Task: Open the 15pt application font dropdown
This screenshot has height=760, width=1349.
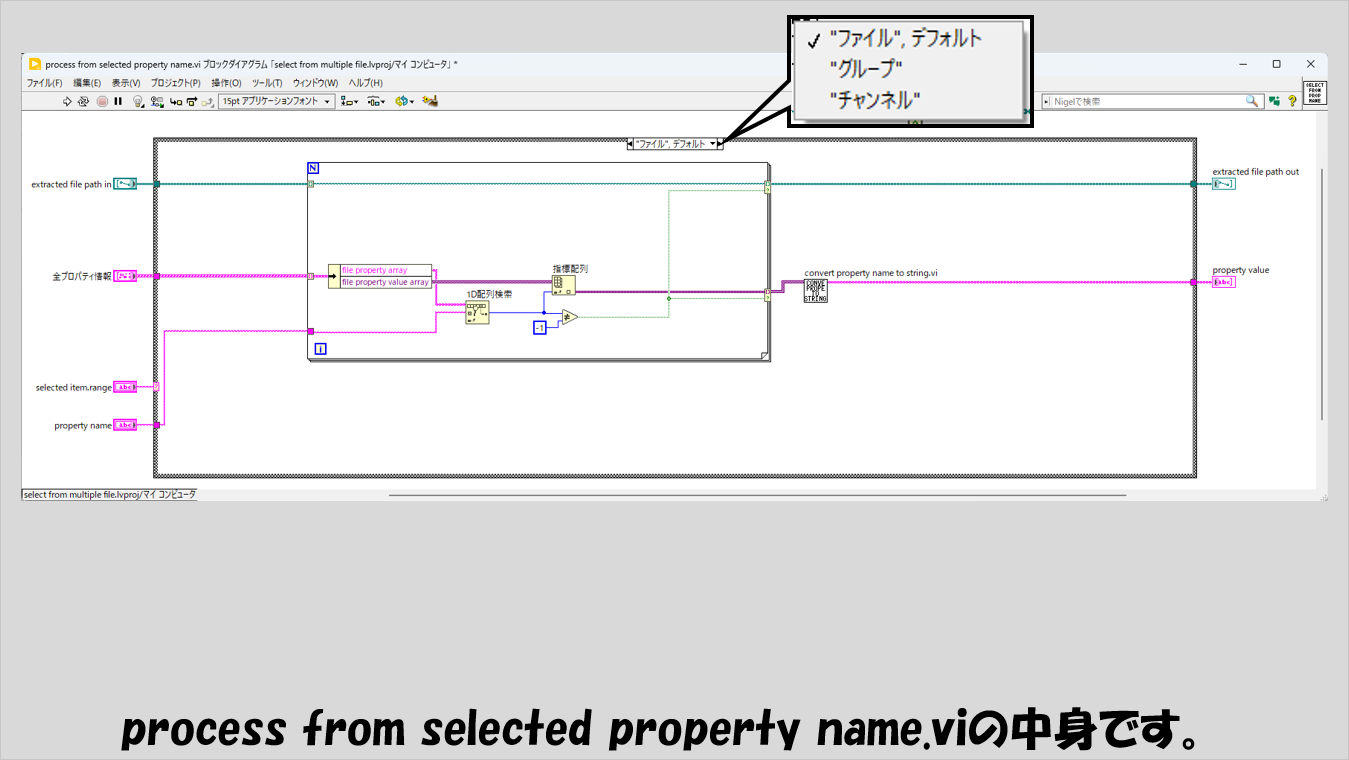Action: [277, 101]
